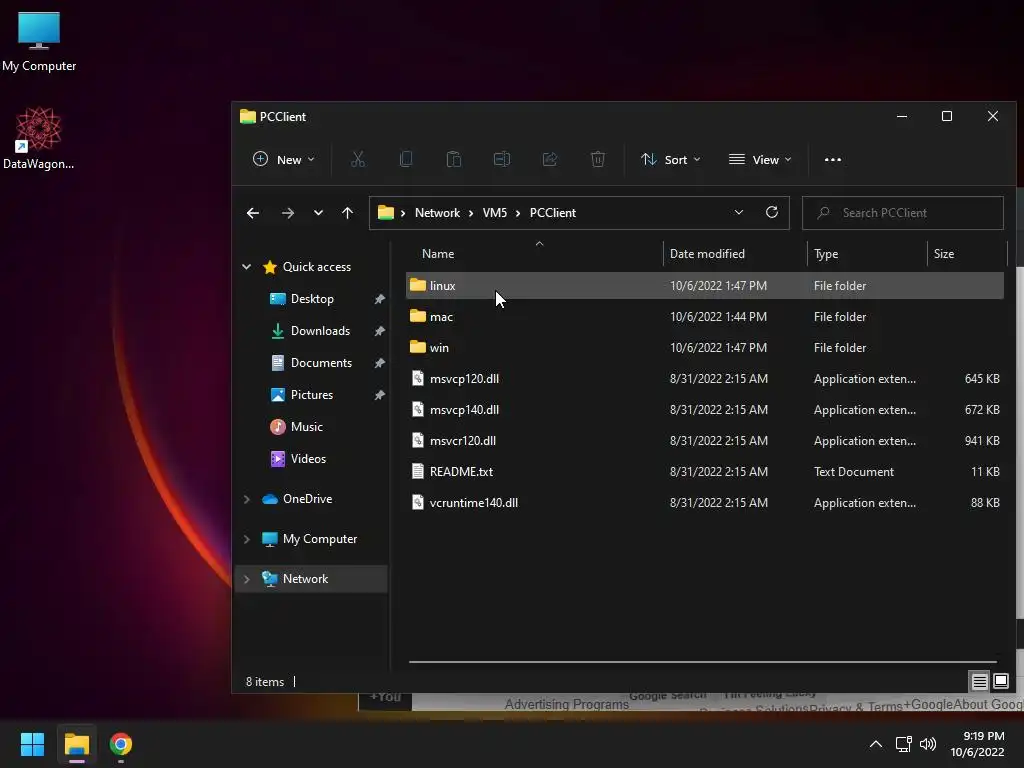
Task: Click the Search PCClient box
Action: coord(903,213)
